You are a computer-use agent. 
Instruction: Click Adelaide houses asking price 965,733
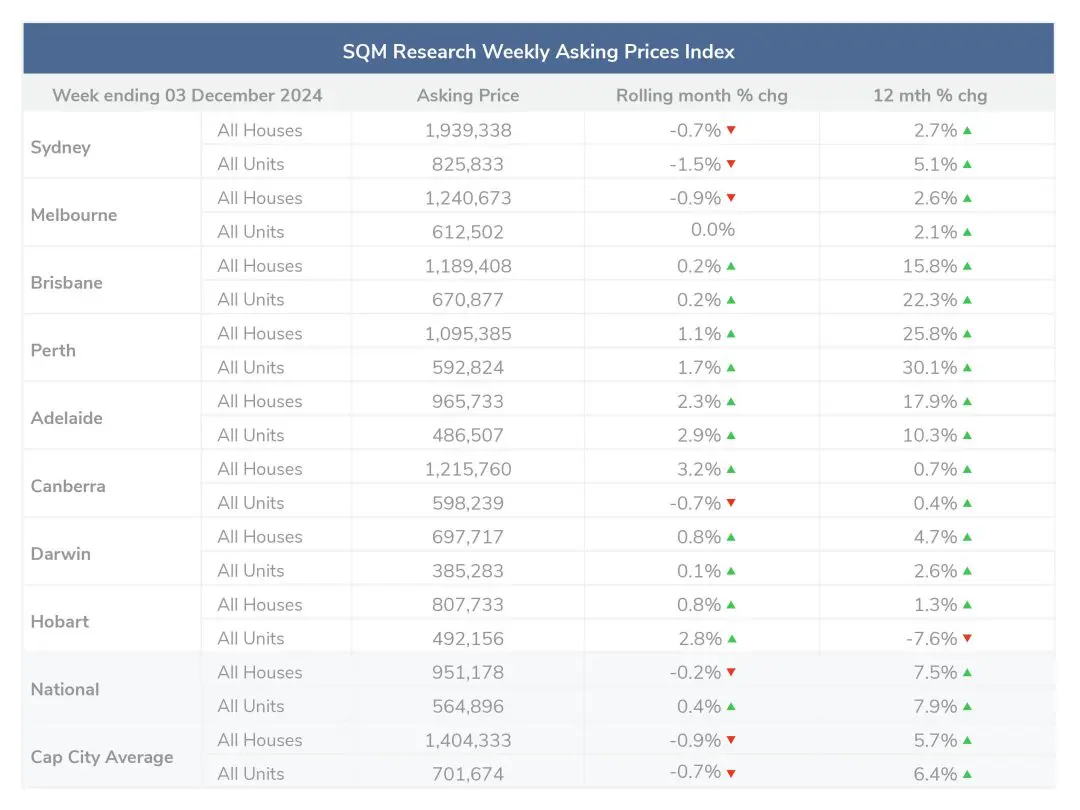[x=468, y=401]
